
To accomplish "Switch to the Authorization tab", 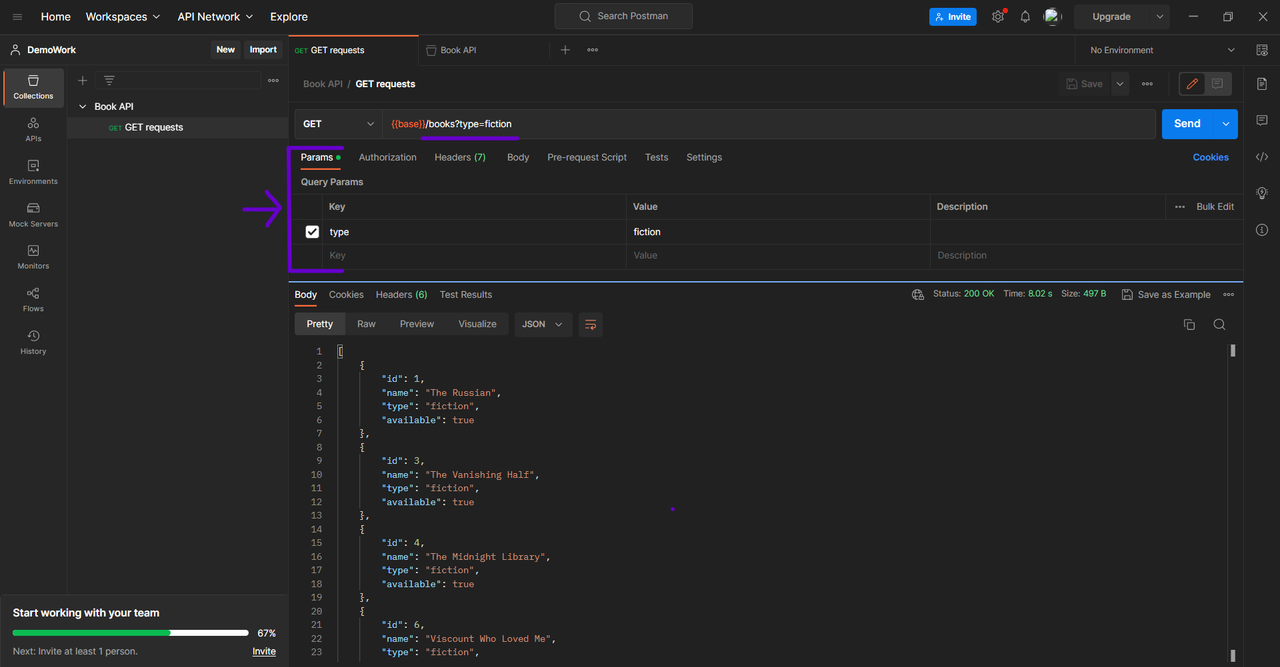I will (388, 158).
